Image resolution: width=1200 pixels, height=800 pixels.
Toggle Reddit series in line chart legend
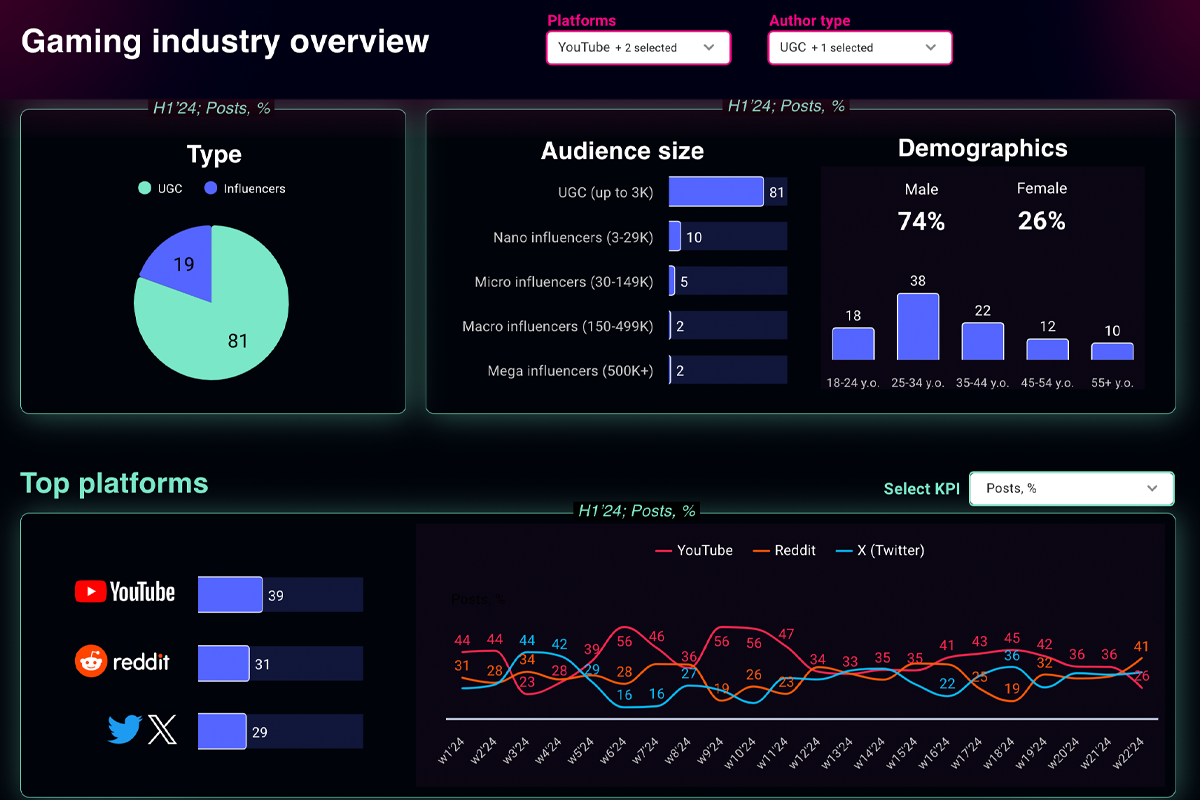(785, 550)
